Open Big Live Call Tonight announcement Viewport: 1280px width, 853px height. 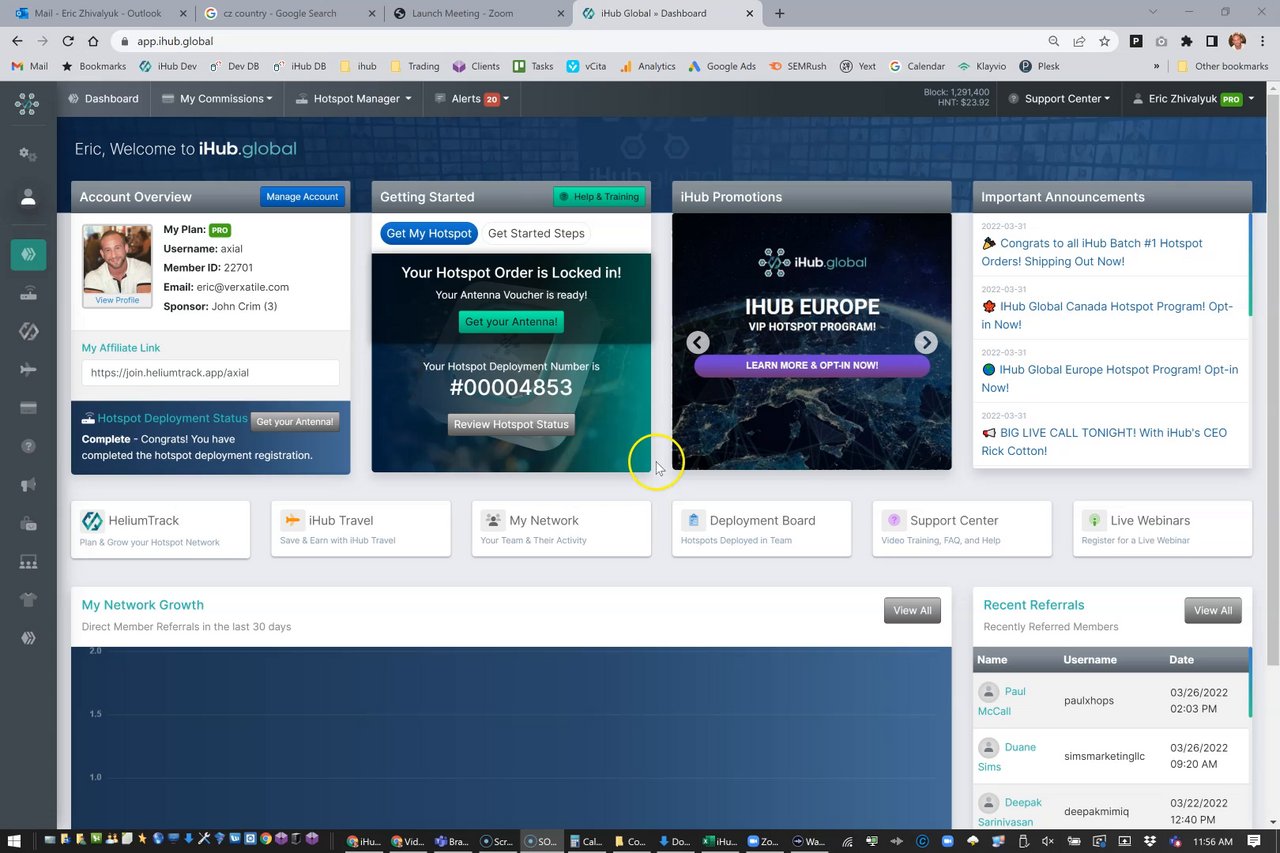pos(1103,441)
